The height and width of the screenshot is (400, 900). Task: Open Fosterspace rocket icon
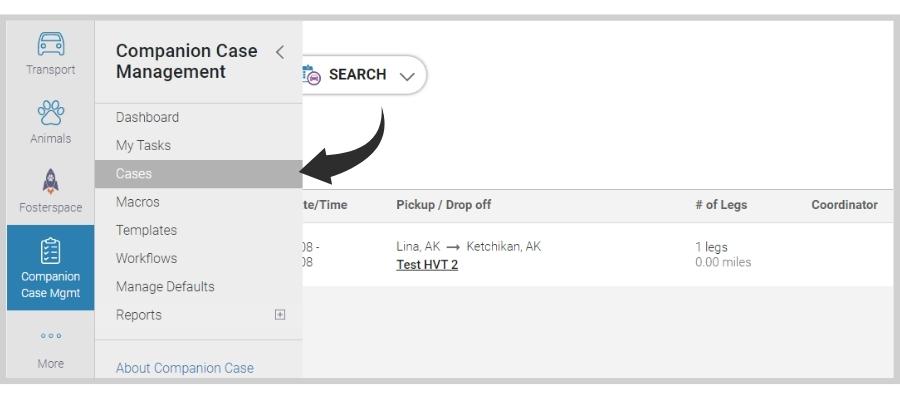(51, 181)
